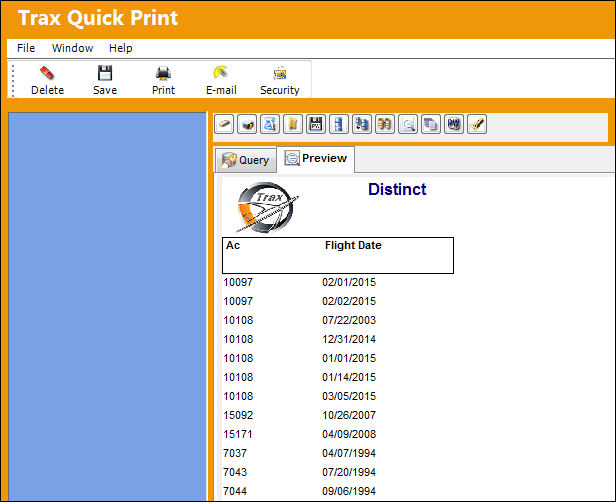The height and width of the screenshot is (502, 616).
Task: Click the purple overlapping pages copy icon
Action: 431,125
